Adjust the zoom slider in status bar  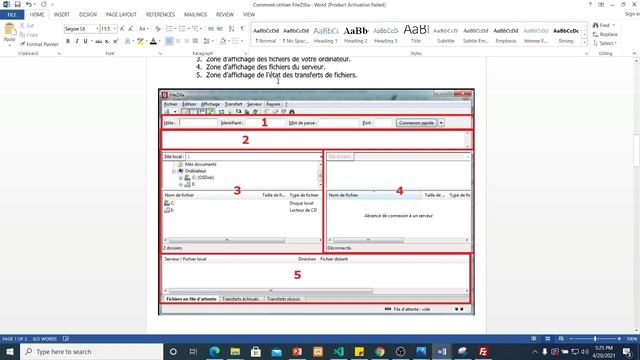[595, 339]
